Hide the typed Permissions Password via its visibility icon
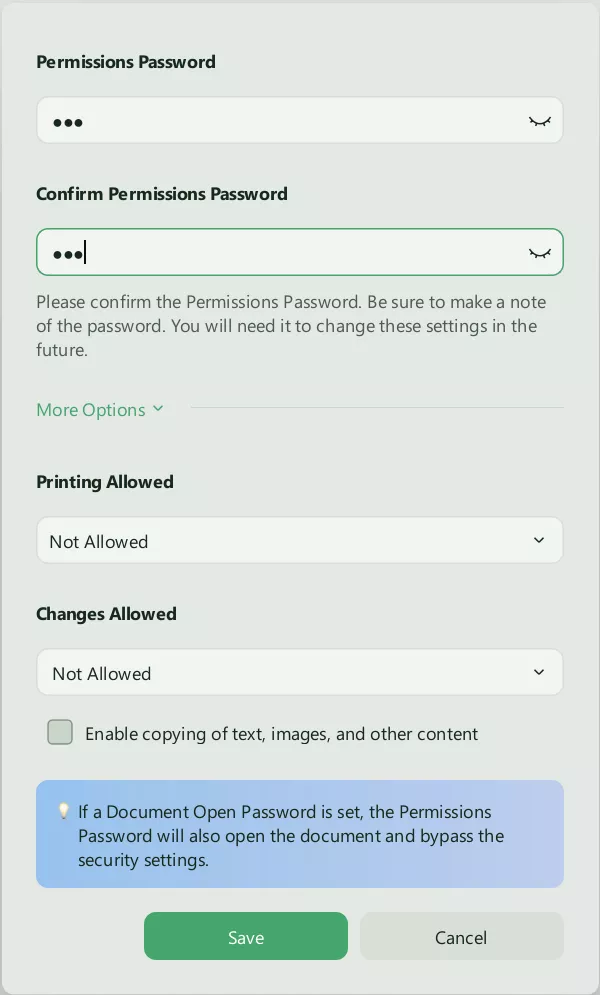 [x=539, y=119]
